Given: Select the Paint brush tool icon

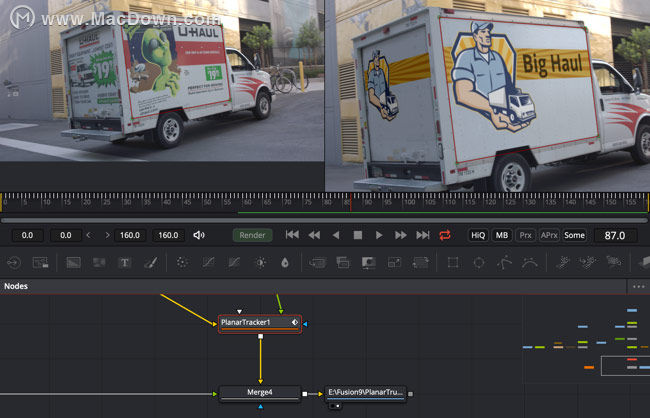Looking at the screenshot, I should (150, 262).
